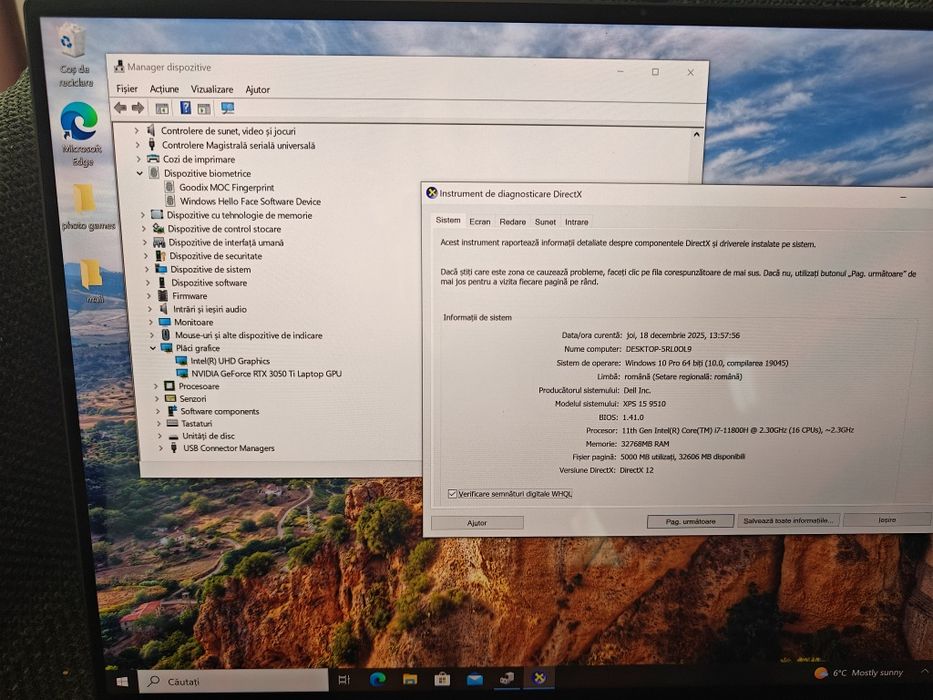The width and height of the screenshot is (933, 700).
Task: Open Microsoft Edge from the taskbar
Action: pos(377,679)
